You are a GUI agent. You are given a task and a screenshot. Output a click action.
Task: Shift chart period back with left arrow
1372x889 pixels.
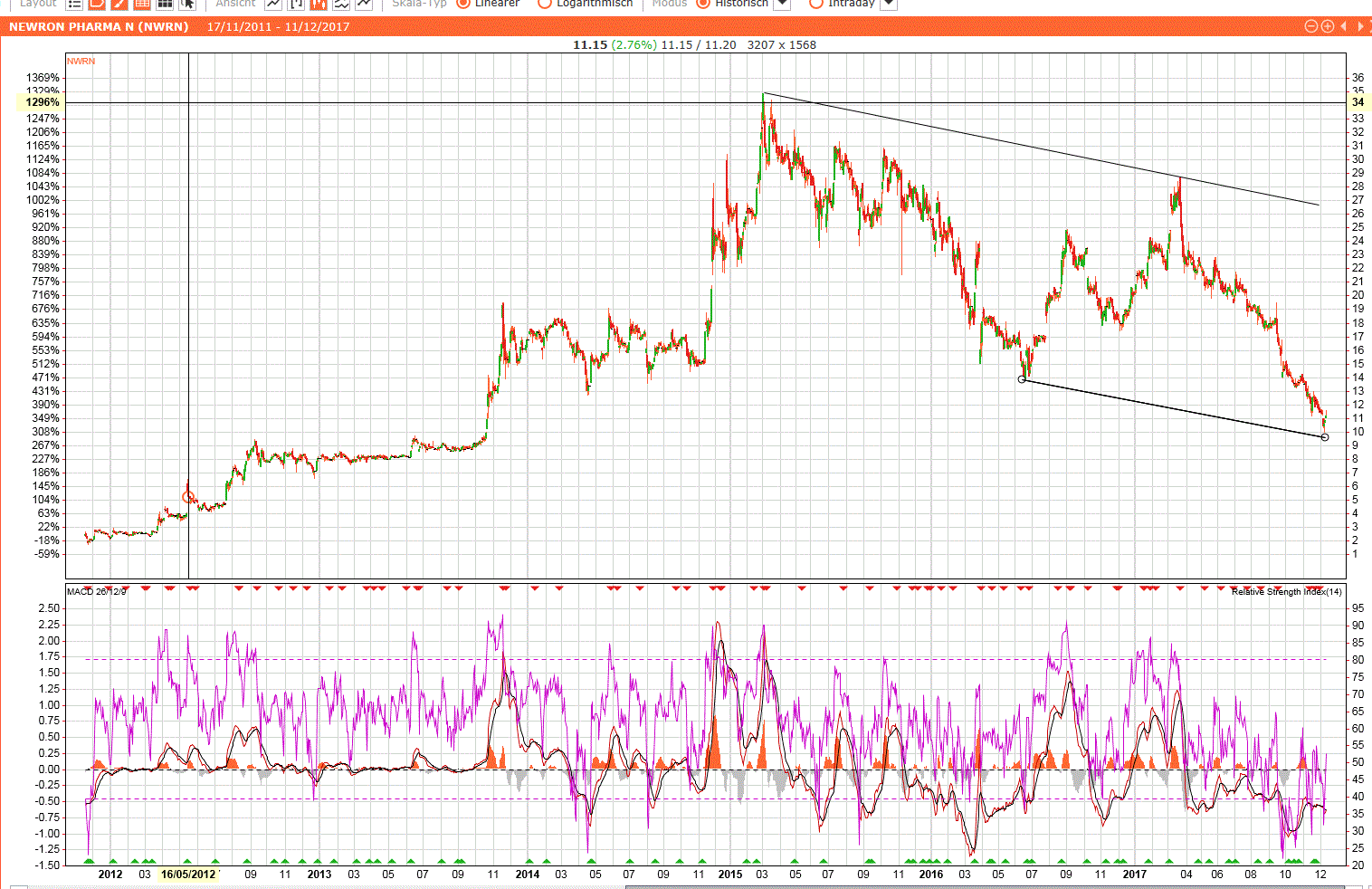coord(1344,26)
